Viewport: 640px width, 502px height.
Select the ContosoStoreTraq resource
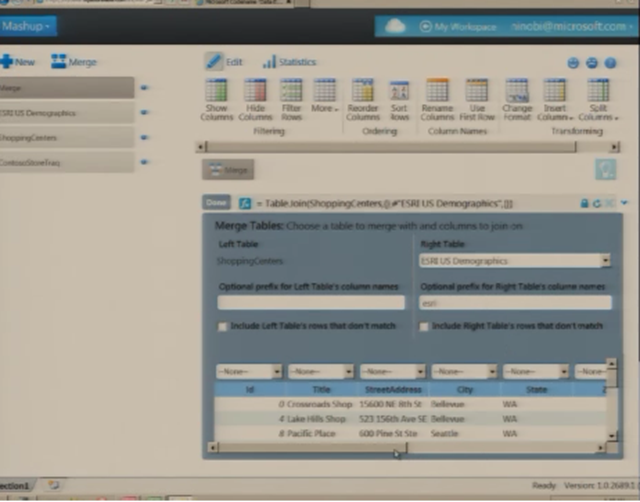pyautogui.click(x=67, y=163)
